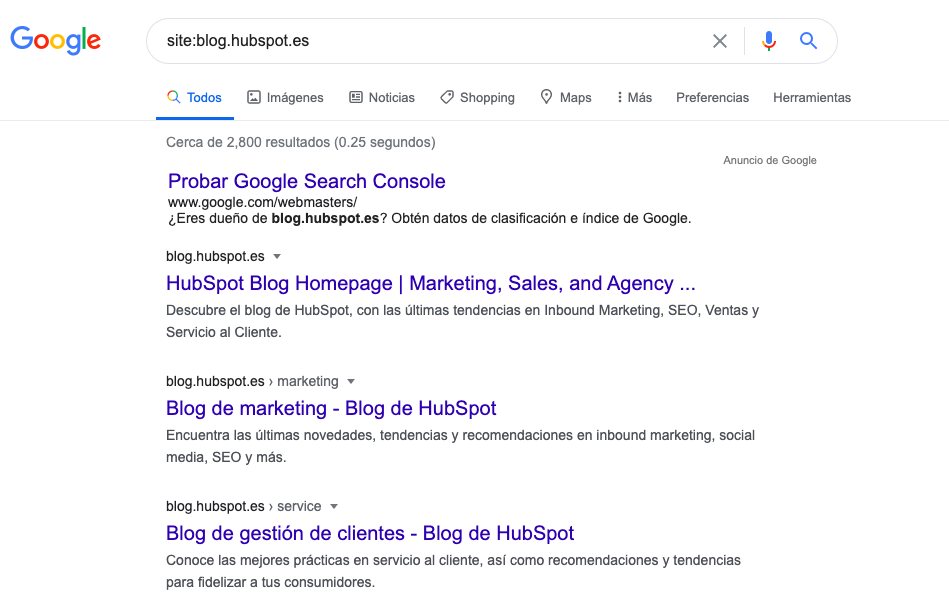This screenshot has height=616, width=949.
Task: Click the microphone voice search icon
Action: [768, 41]
